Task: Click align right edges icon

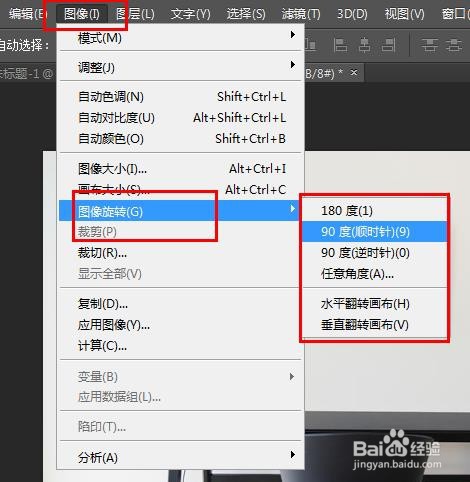Action: (x=388, y=45)
